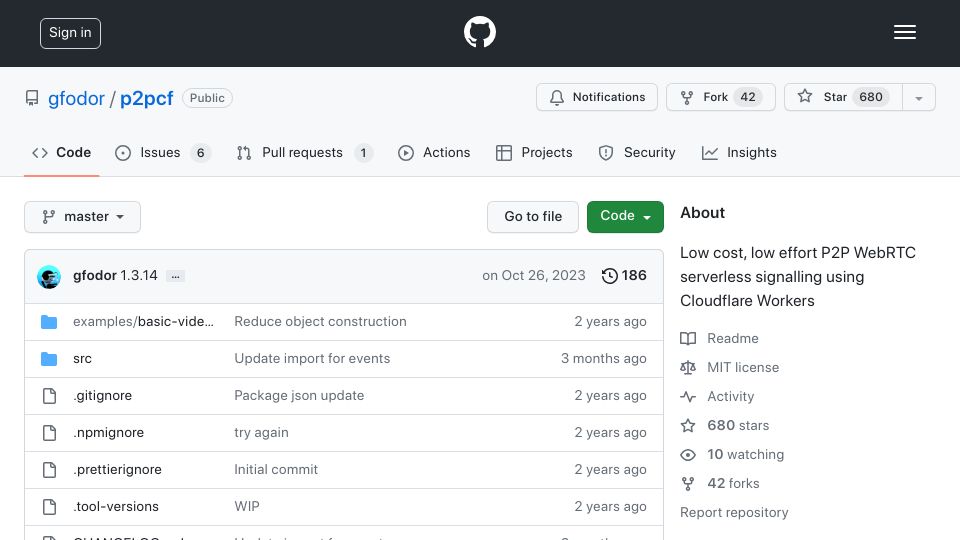Open the 'Reduce object construction' commit
Screen dimensions: 960x540
320,321
